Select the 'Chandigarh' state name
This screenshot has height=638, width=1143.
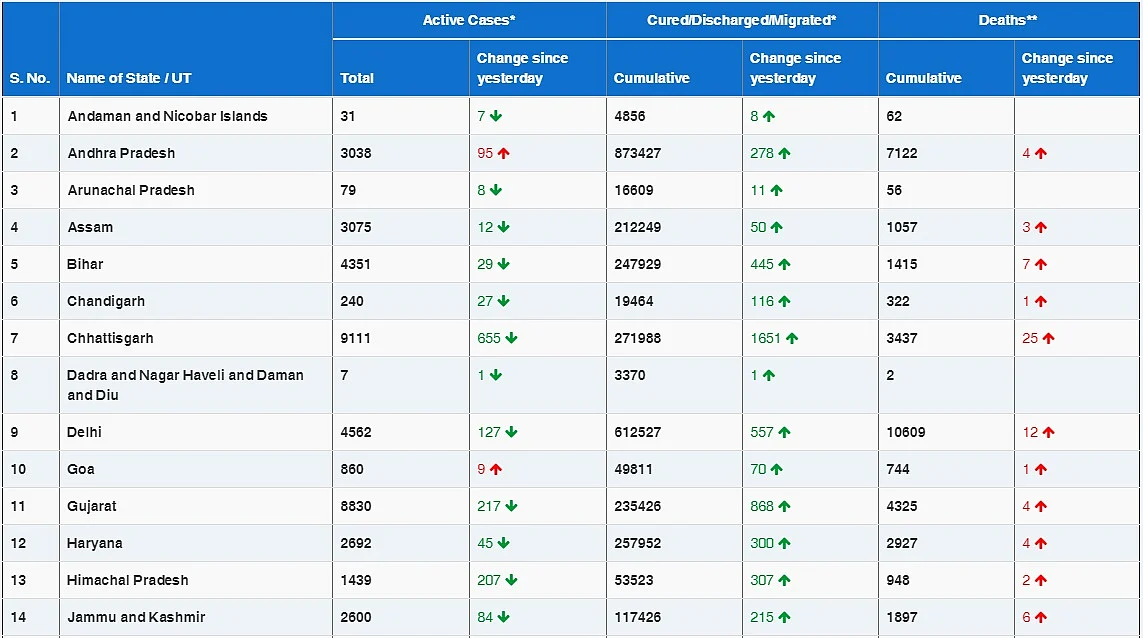[x=106, y=301]
